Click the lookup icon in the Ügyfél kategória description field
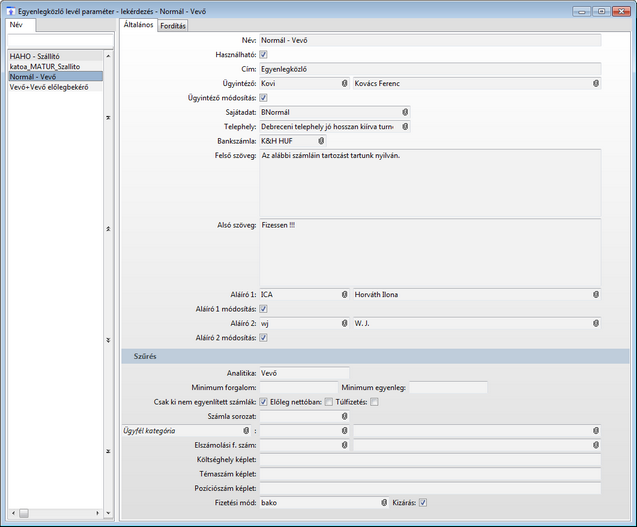 coord(596,431)
